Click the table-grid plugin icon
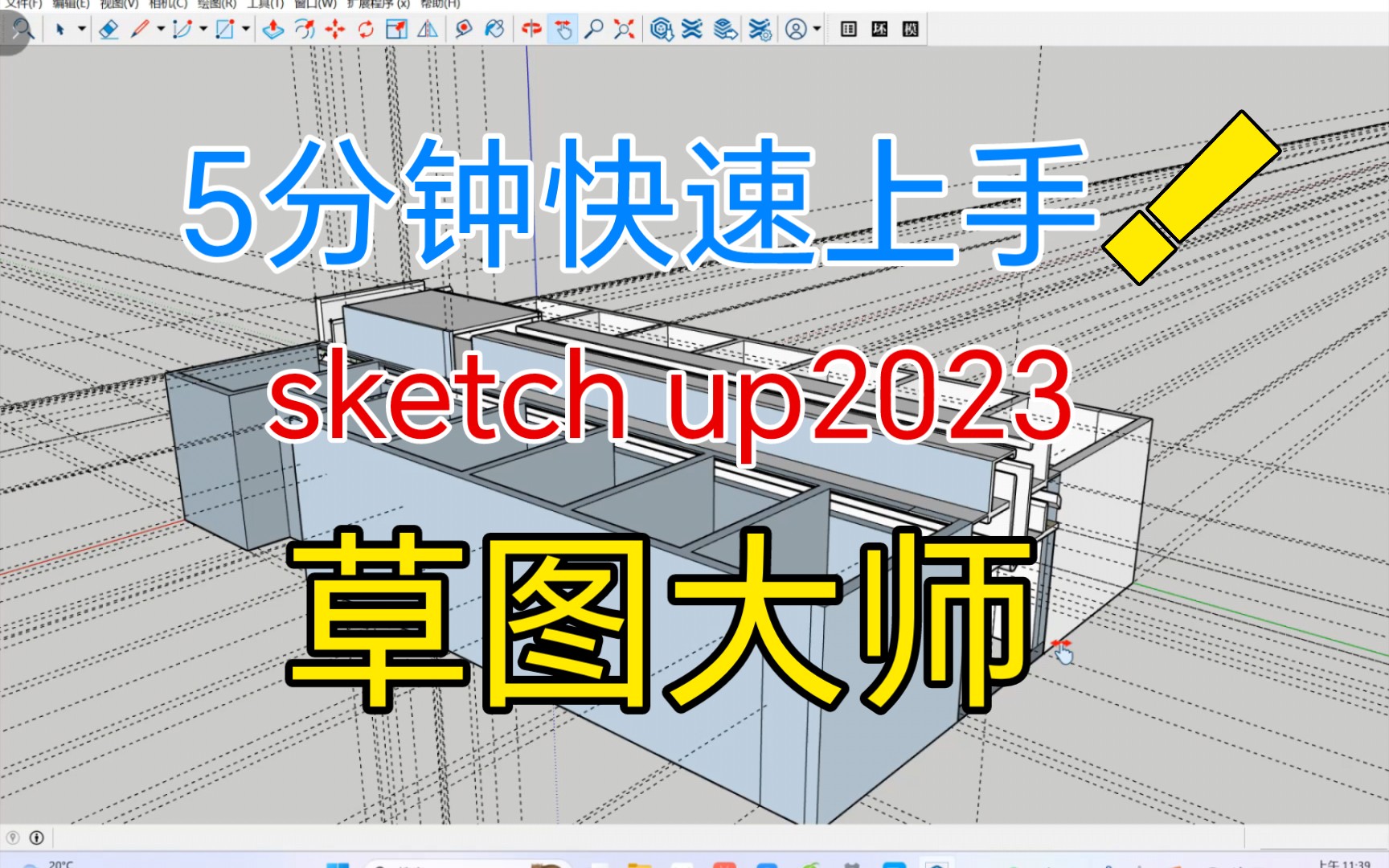This screenshot has width=1389, height=868. pos(848,30)
